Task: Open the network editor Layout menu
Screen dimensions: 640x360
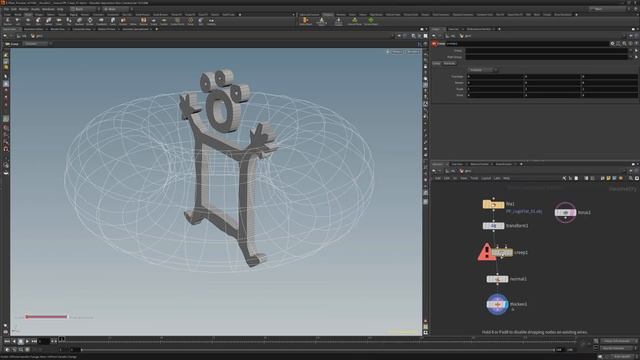Action: [x=486, y=178]
